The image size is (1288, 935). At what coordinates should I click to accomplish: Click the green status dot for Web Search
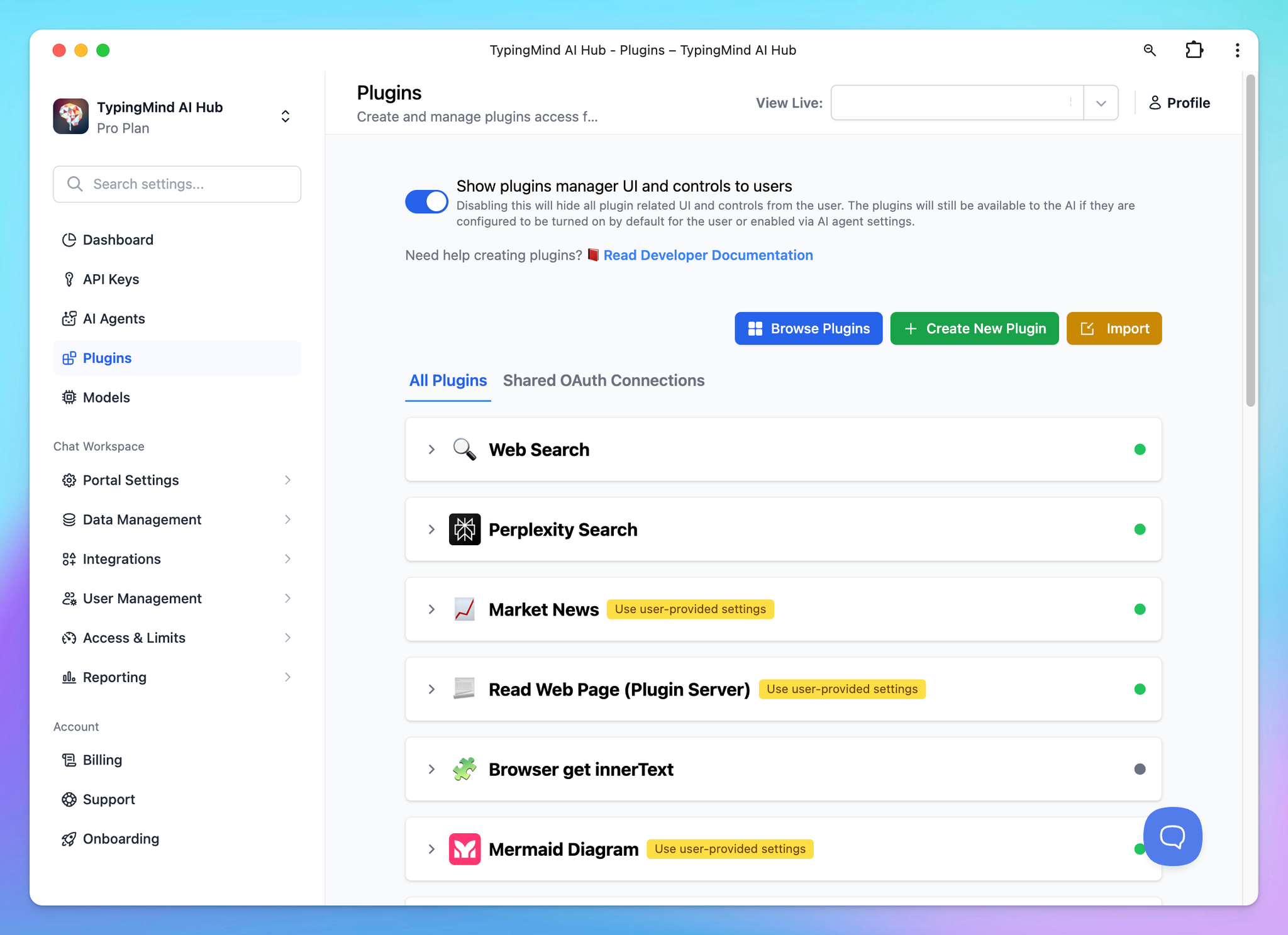point(1140,450)
